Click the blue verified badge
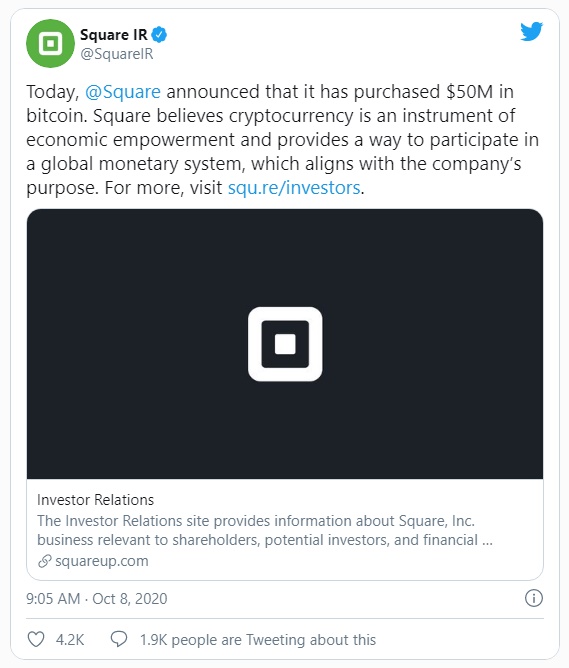Viewport: 569px width, 668px height. pos(159,35)
